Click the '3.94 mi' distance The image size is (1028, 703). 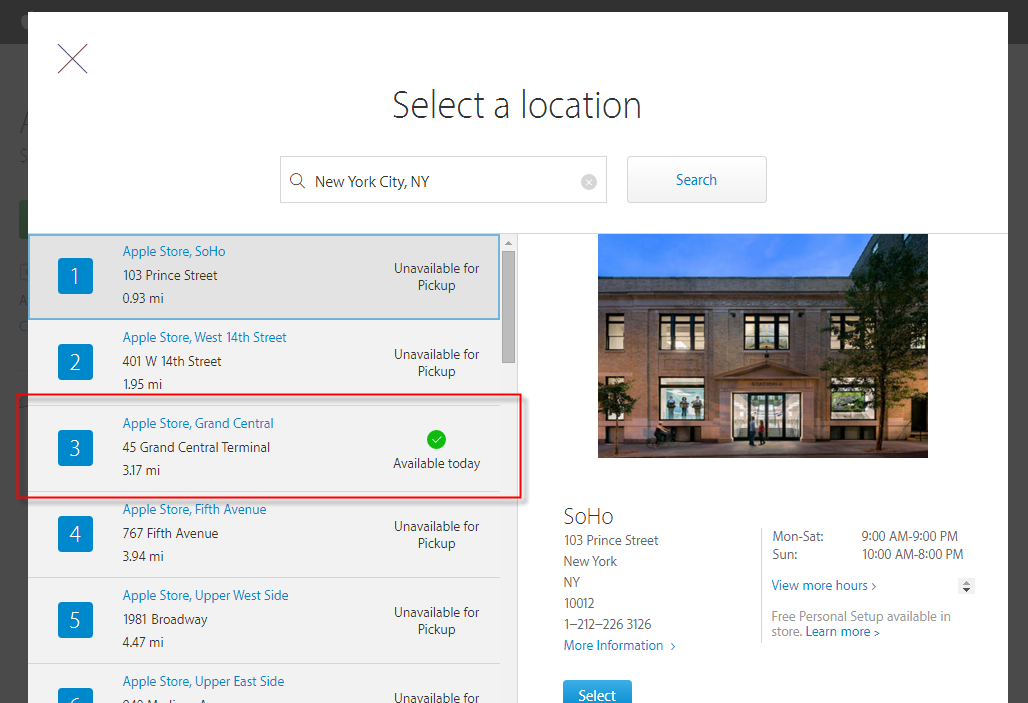point(143,556)
